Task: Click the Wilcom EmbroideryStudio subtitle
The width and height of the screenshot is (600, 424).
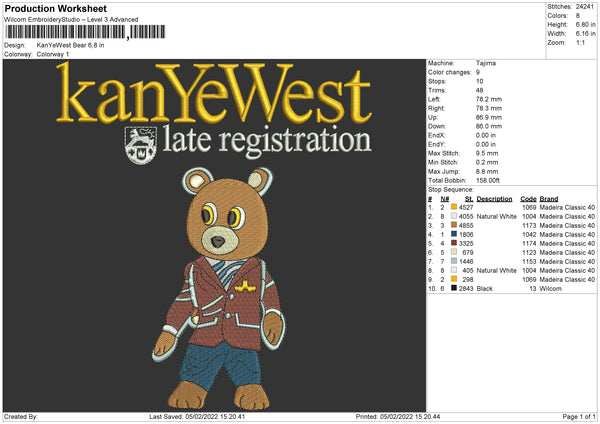Action: coord(71,20)
